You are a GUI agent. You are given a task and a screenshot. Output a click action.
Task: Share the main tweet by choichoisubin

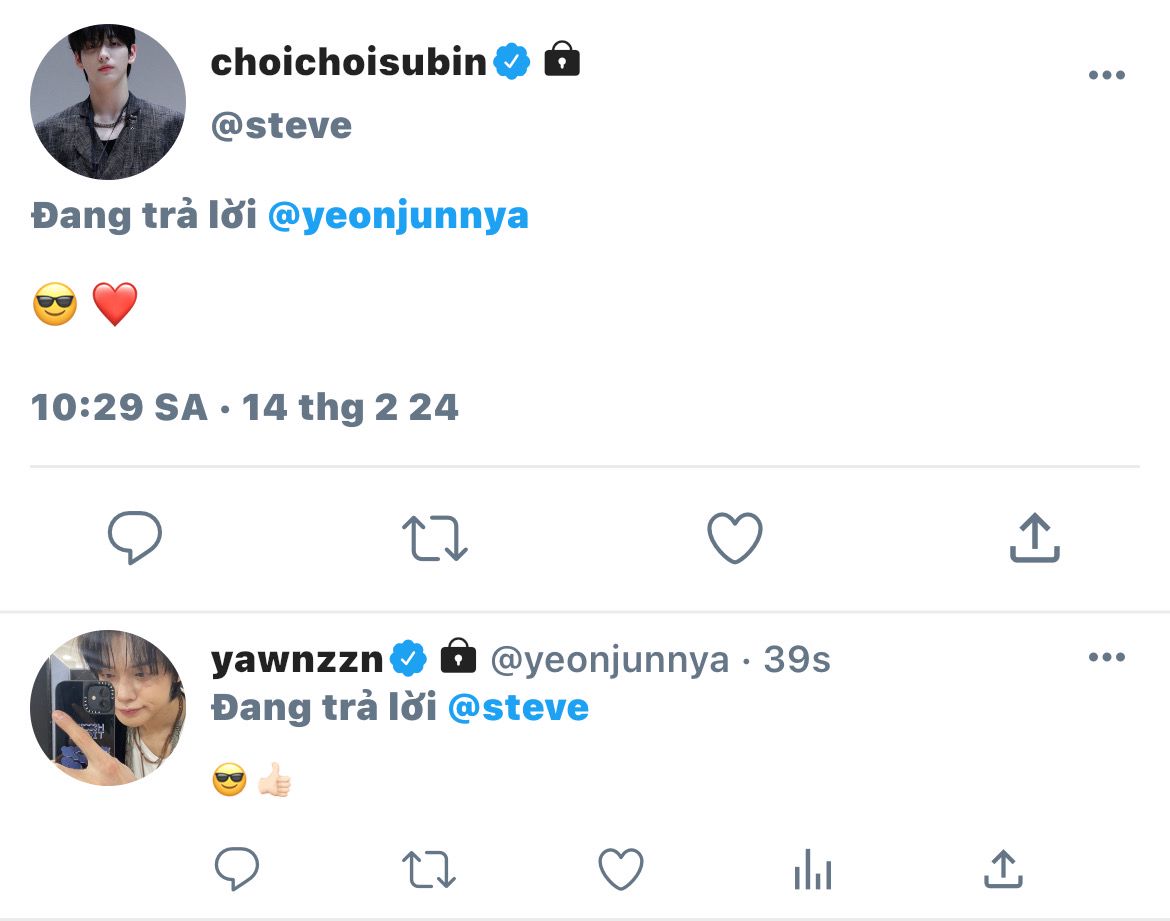coord(1034,539)
